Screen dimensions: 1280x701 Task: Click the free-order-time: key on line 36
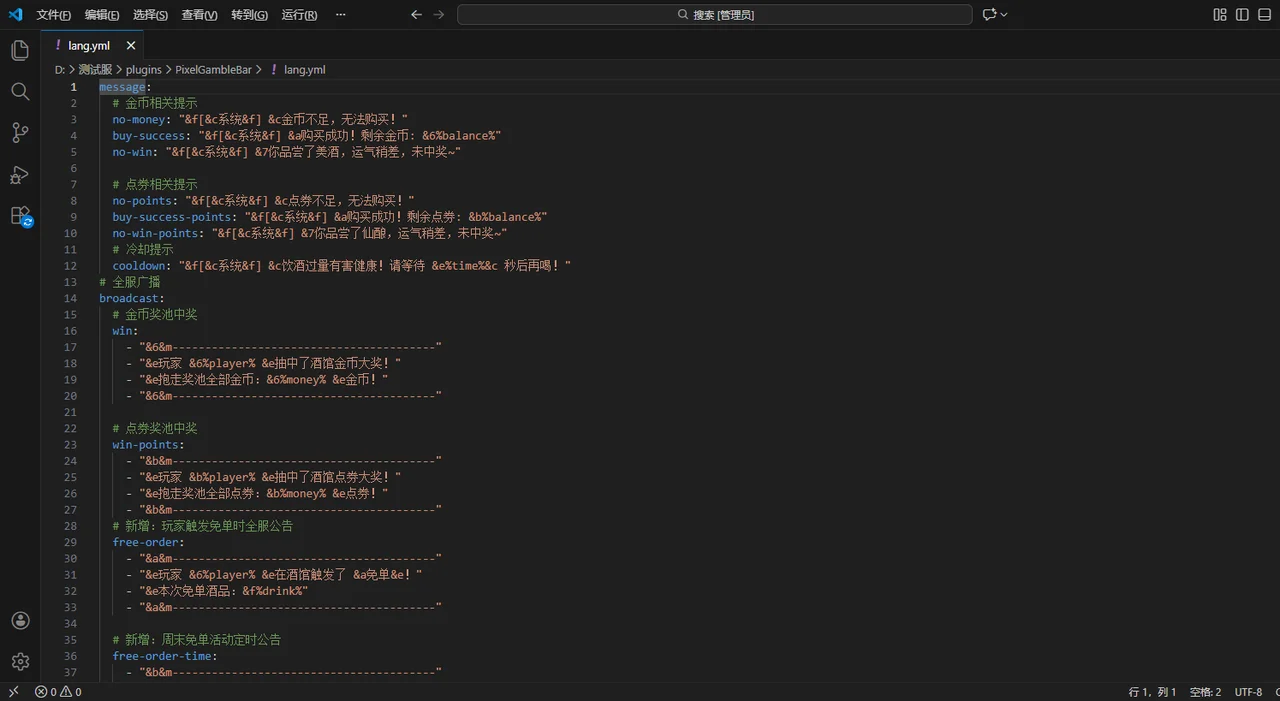(165, 656)
